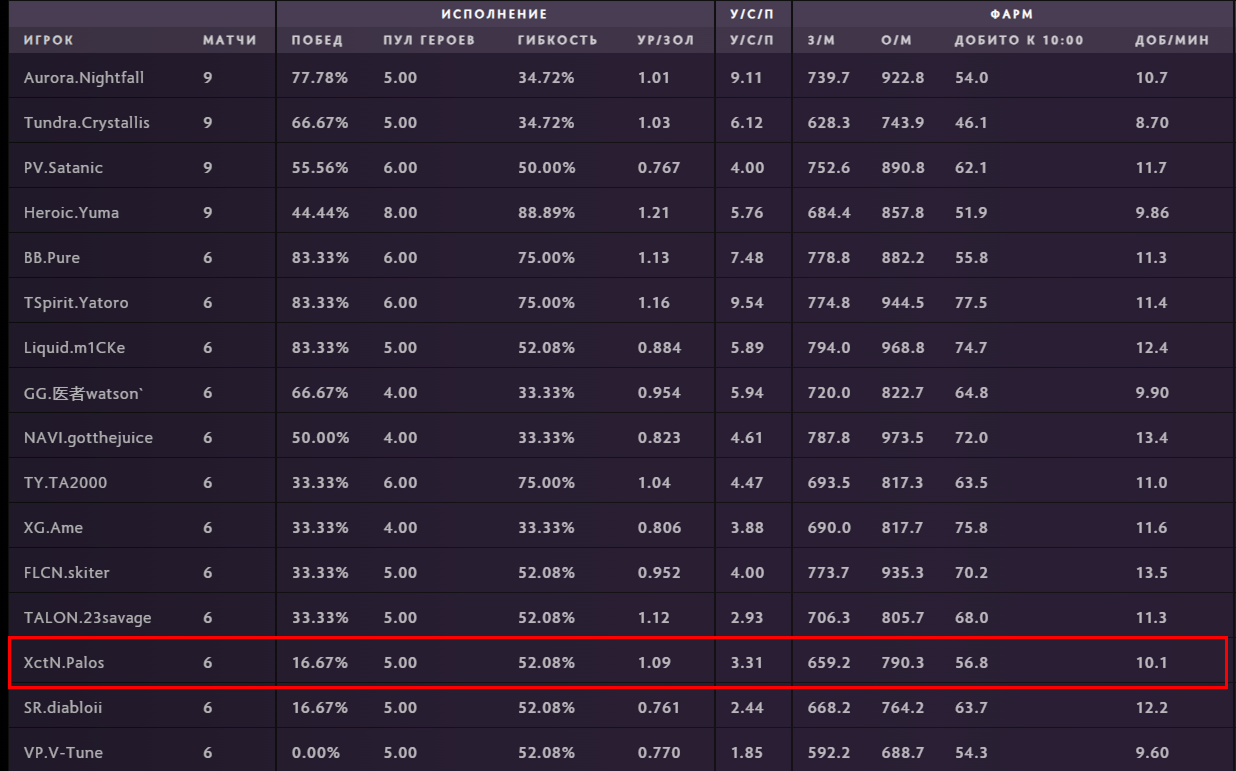
Task: Select player GG.医者watson`
Action: click(x=84, y=392)
